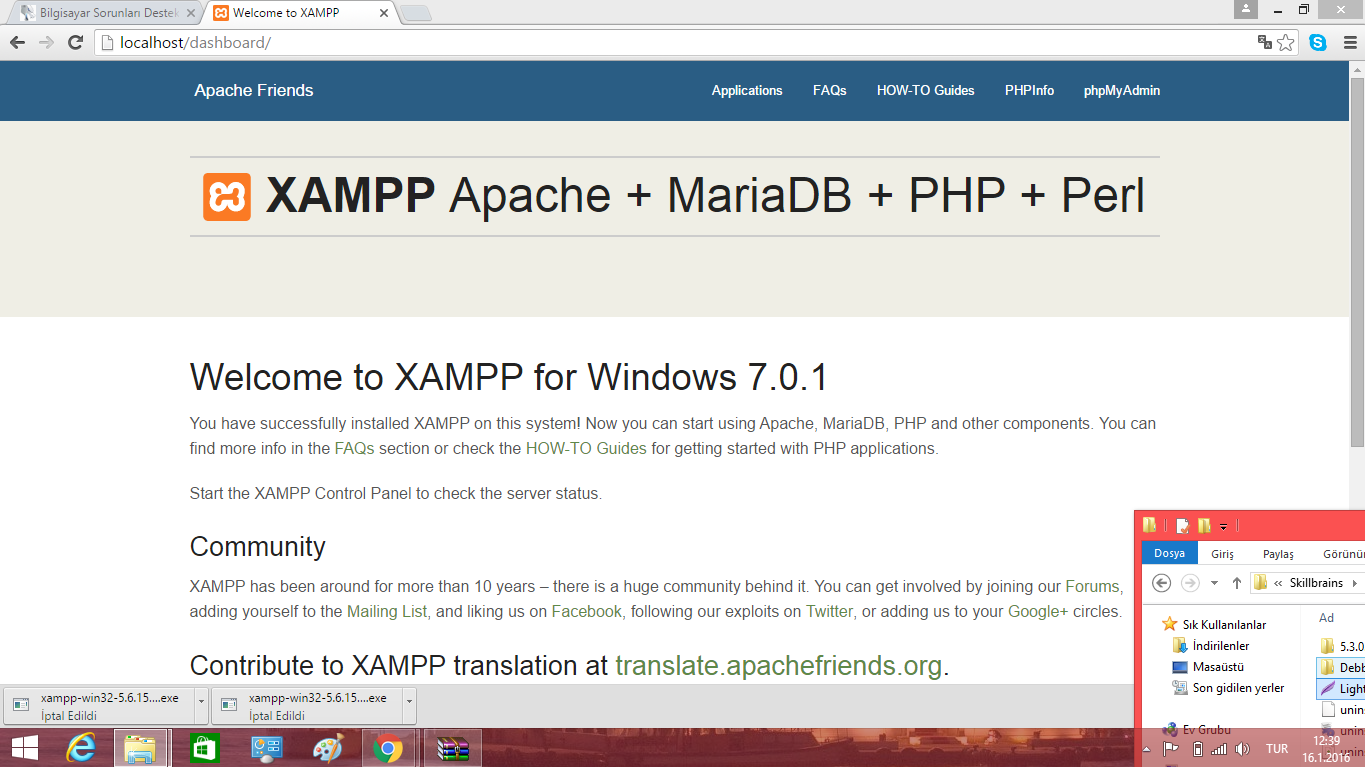Click the battery tray icon
Screen dimensions: 1365x767
pyautogui.click(x=1198, y=749)
